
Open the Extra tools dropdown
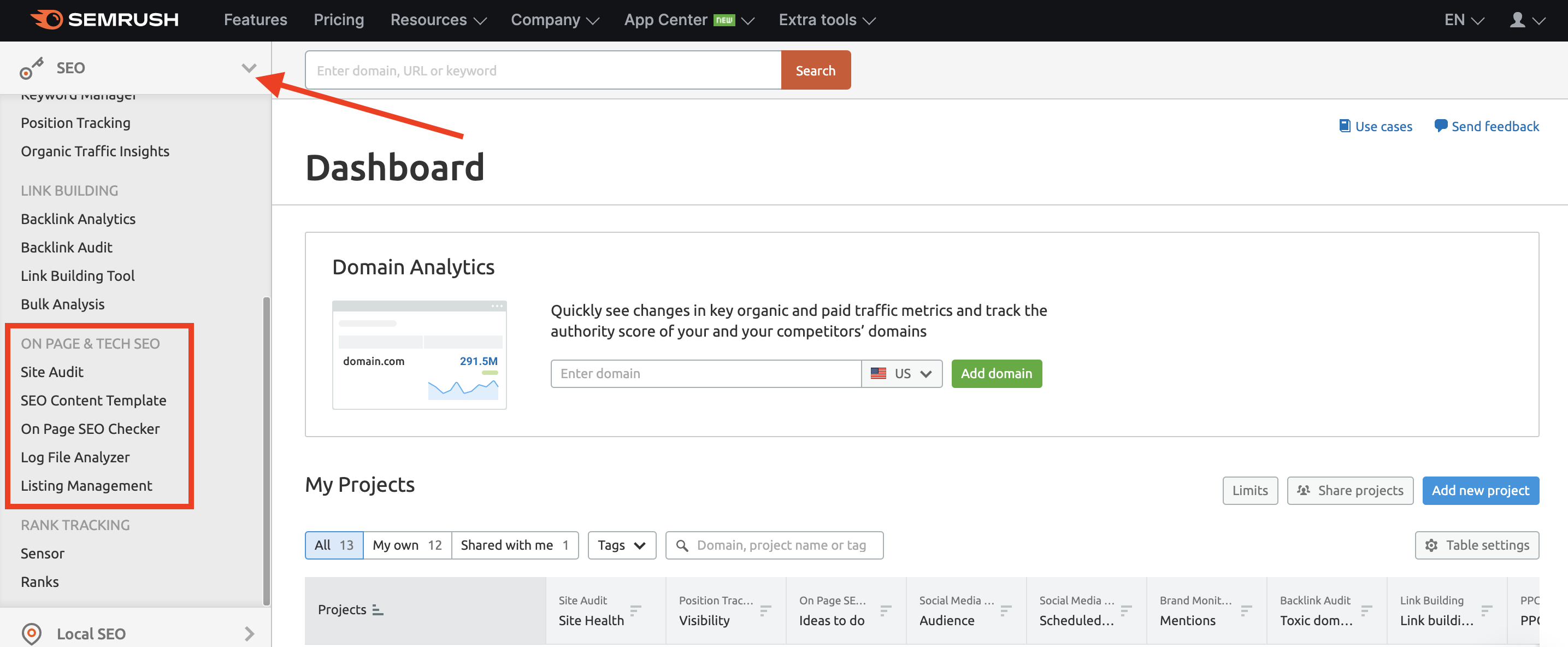pyautogui.click(x=827, y=20)
